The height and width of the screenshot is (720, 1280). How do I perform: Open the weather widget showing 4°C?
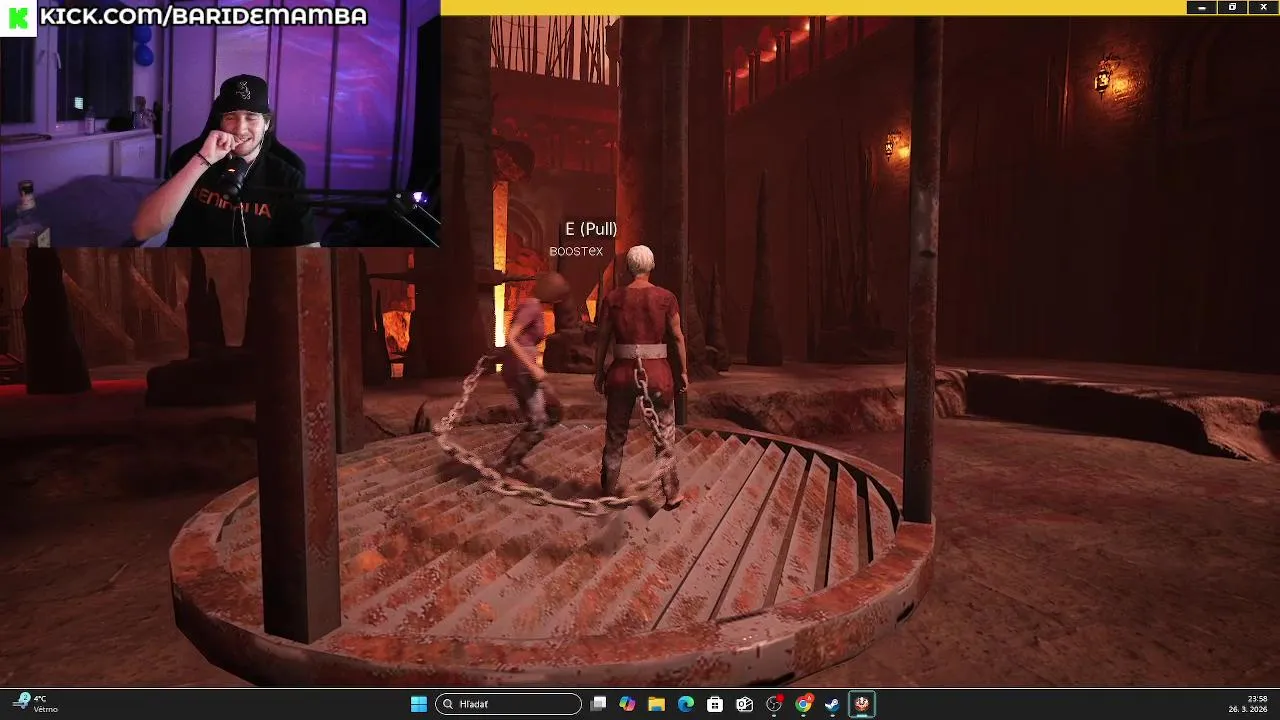point(35,704)
